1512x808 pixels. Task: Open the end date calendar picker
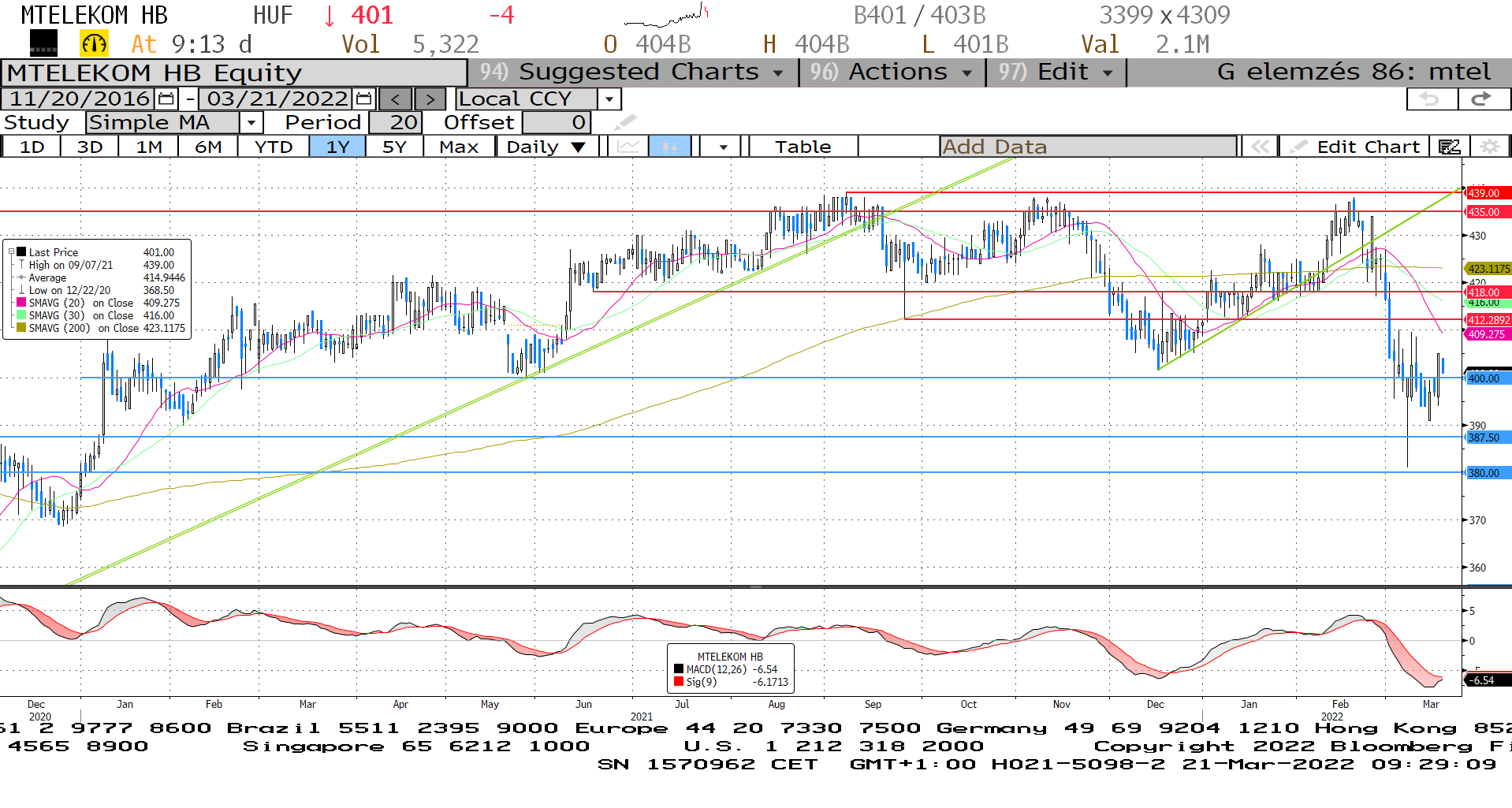[x=363, y=99]
